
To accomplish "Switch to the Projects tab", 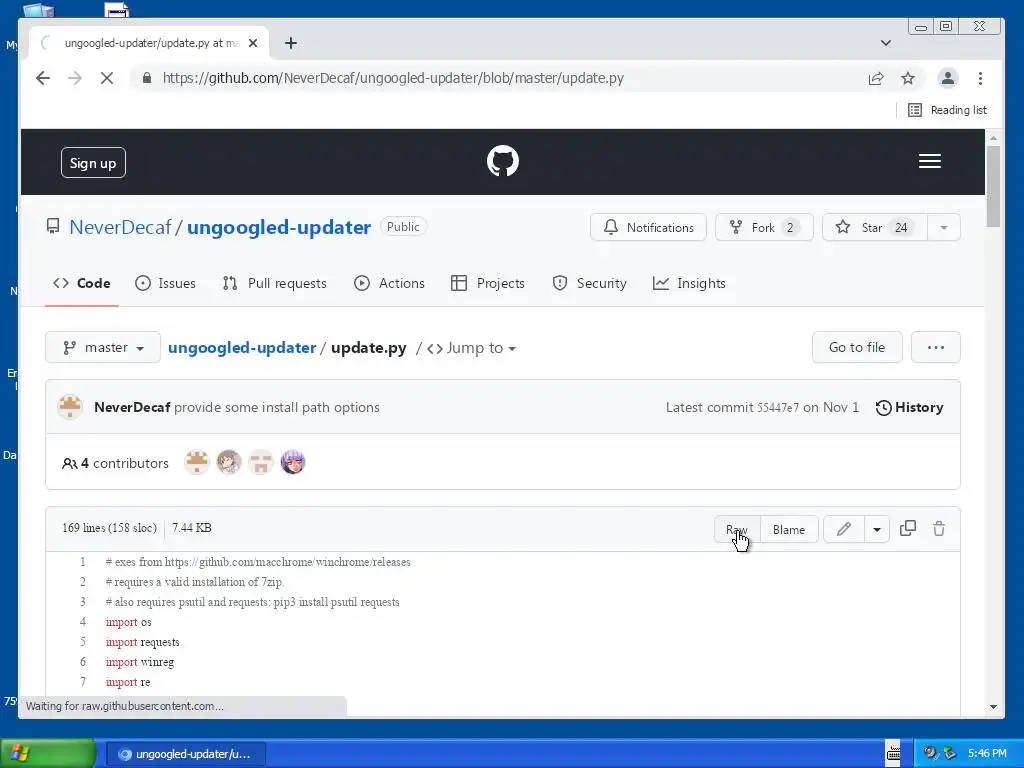I will [488, 283].
